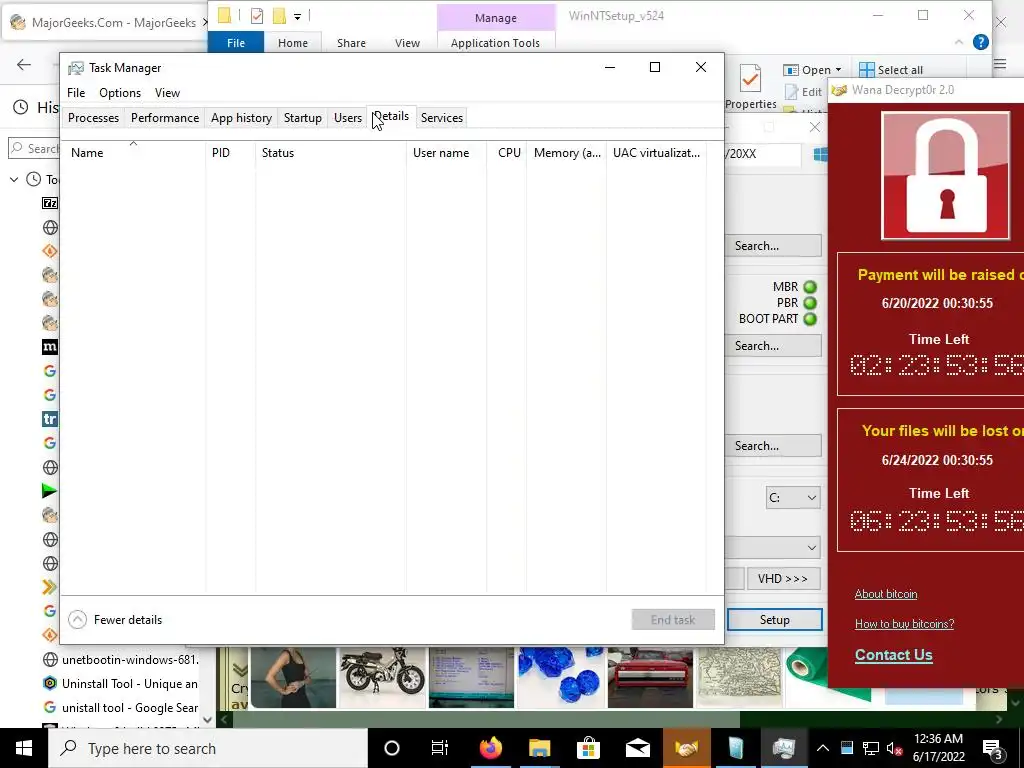
Task: Click the Search... button above the C: dropdown
Action: pyautogui.click(x=773, y=445)
